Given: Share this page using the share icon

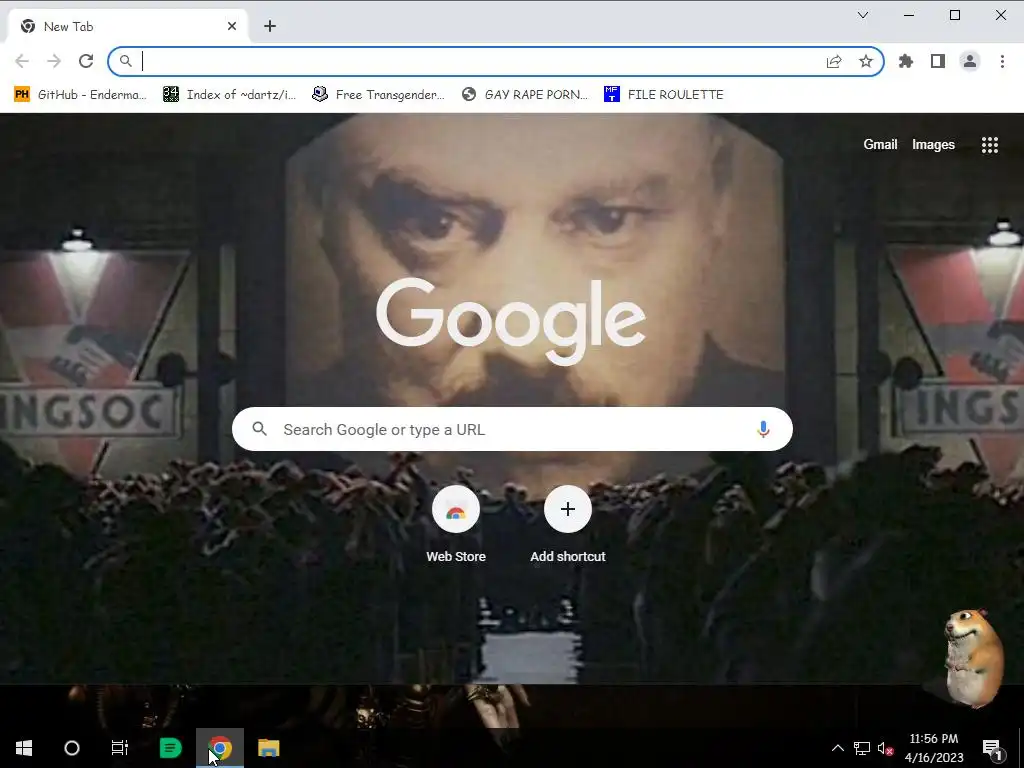Looking at the screenshot, I should 834,61.
